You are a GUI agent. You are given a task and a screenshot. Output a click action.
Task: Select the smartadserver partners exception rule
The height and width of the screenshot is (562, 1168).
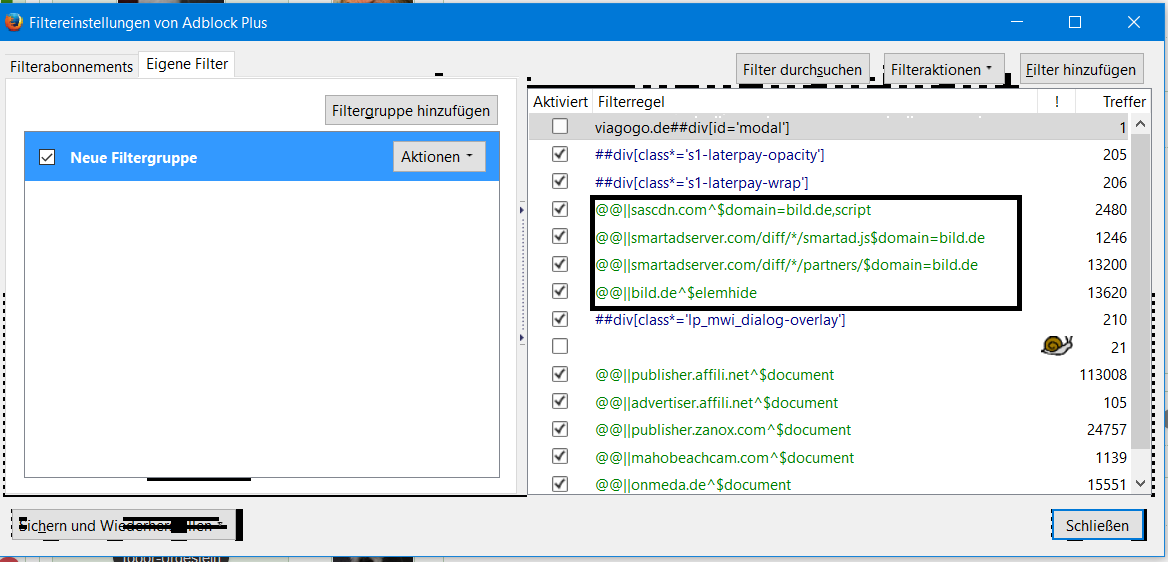786,265
